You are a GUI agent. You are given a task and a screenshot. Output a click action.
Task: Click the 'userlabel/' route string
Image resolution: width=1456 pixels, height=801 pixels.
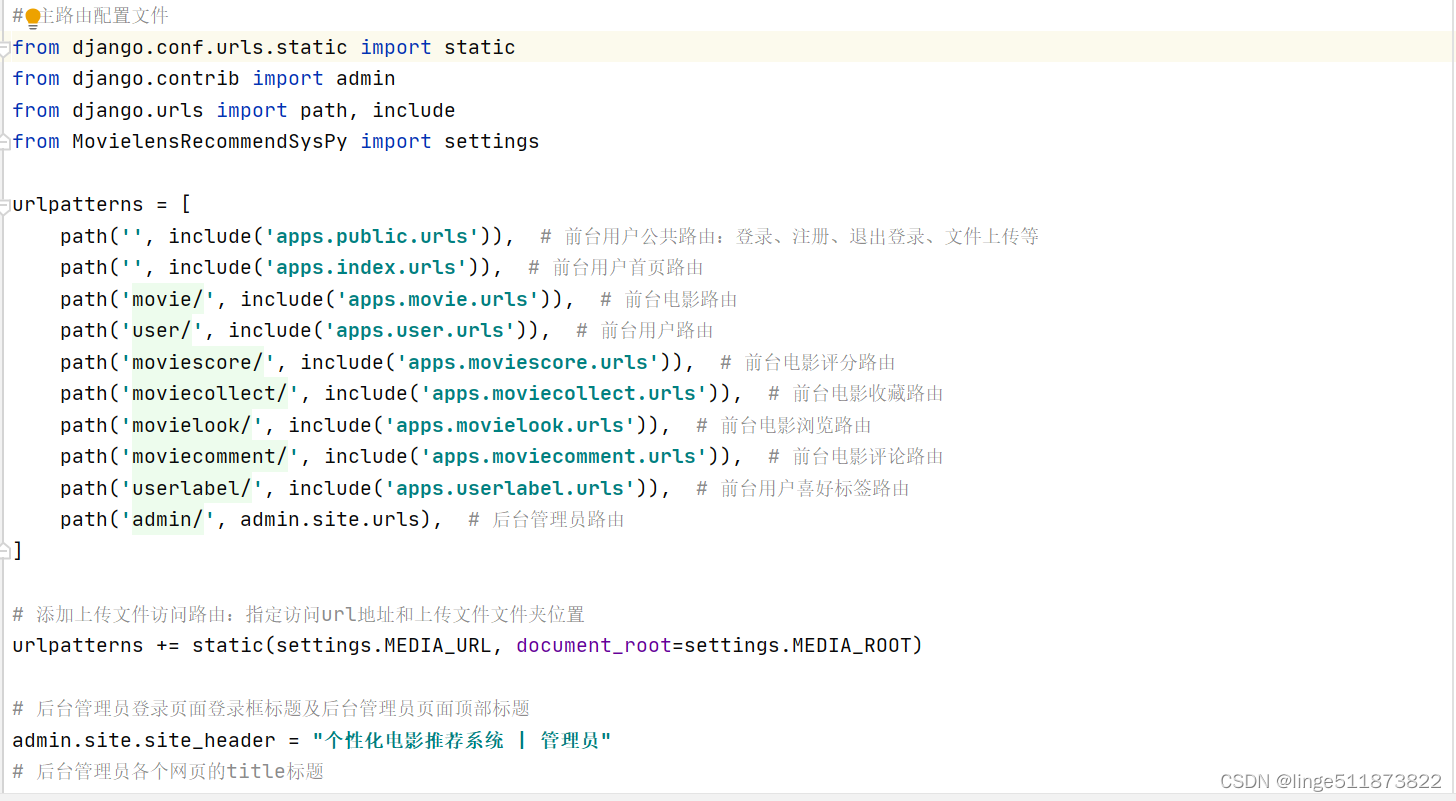[192, 488]
